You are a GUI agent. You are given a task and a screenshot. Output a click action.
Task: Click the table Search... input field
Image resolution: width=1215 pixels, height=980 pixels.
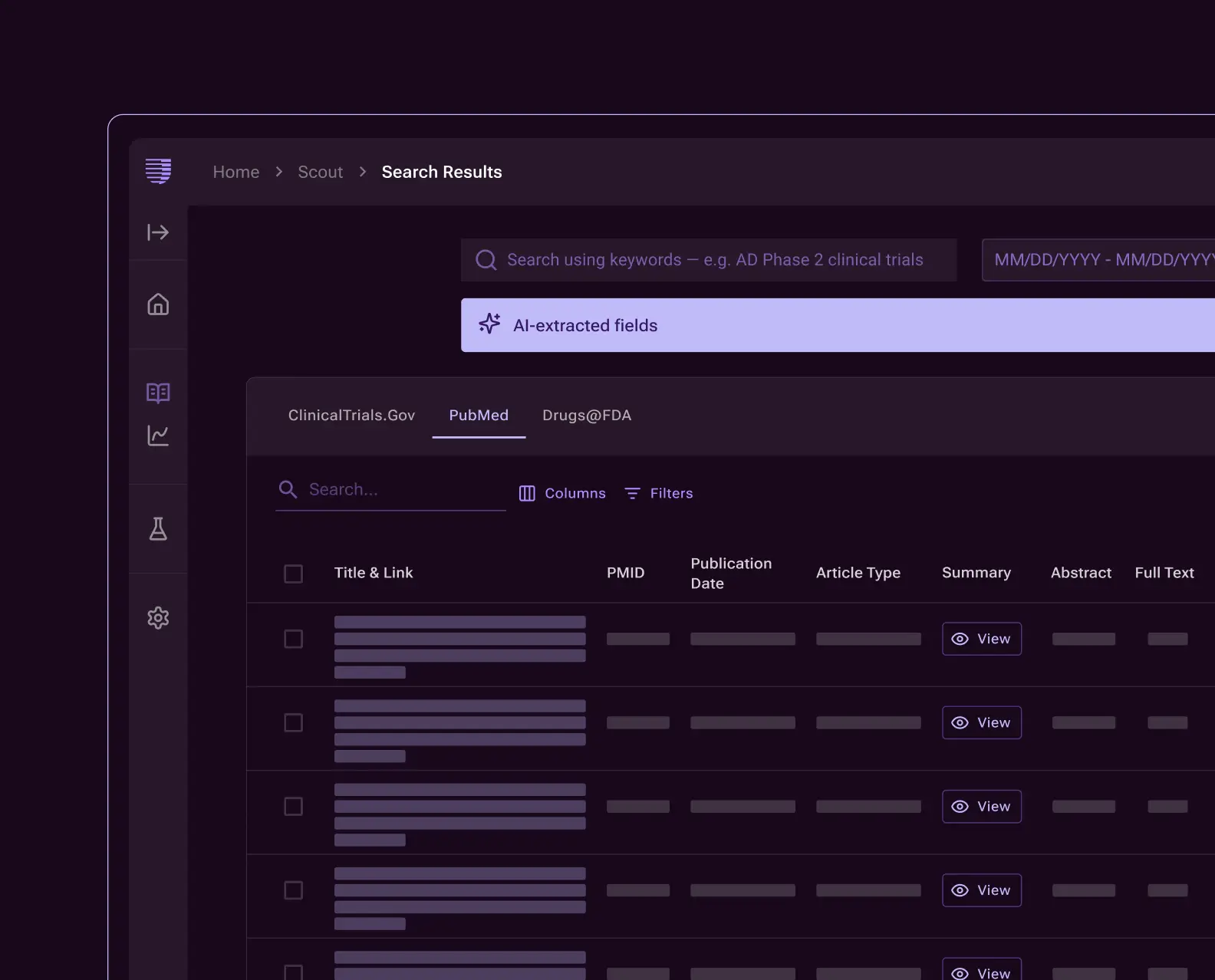tap(390, 490)
